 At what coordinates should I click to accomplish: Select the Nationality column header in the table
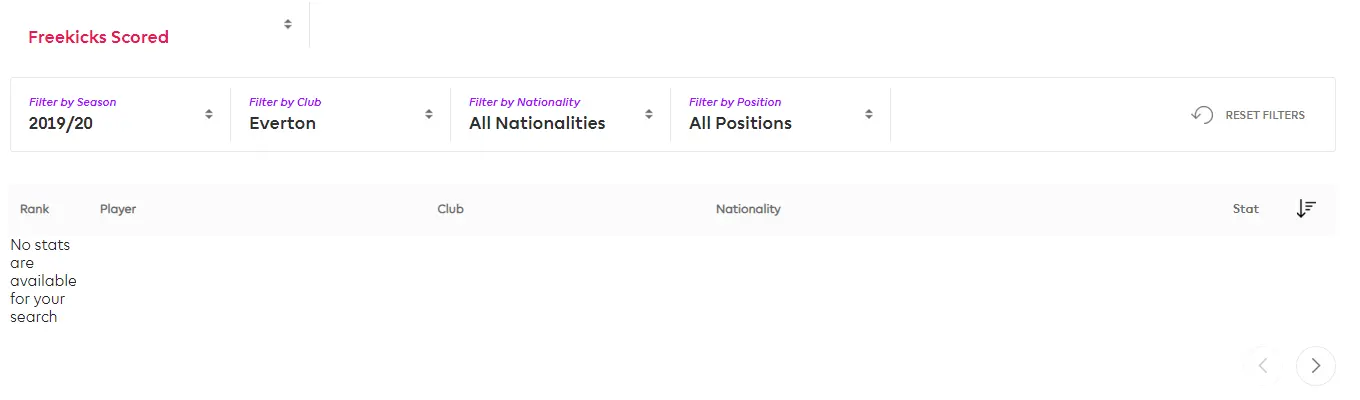[x=748, y=209]
